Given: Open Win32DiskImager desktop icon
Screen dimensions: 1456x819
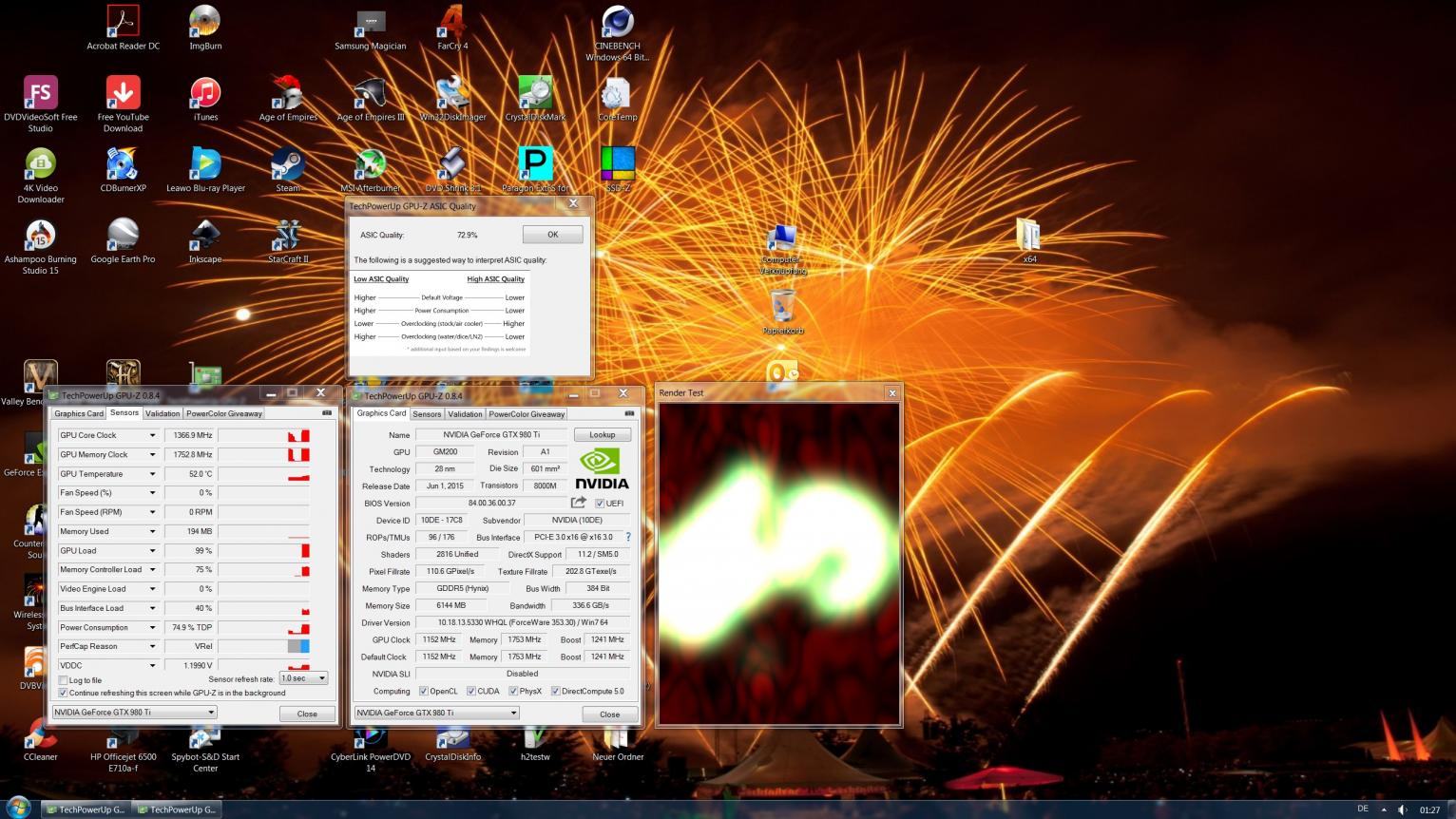Looking at the screenshot, I should (452, 99).
